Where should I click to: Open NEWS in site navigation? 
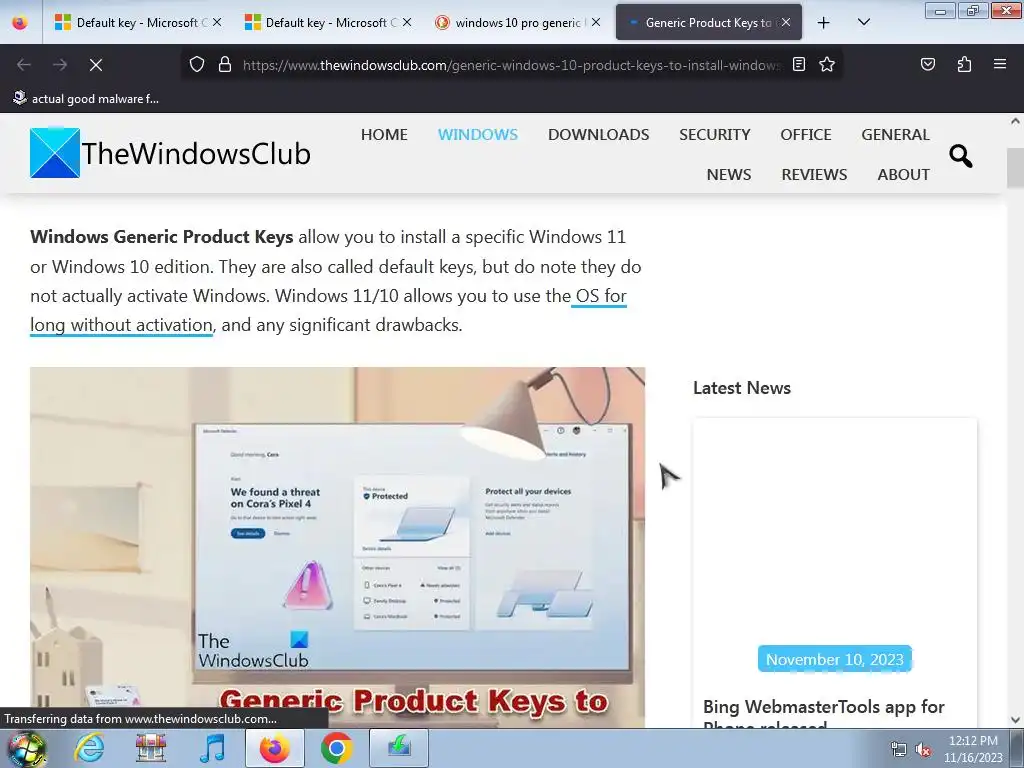point(729,174)
